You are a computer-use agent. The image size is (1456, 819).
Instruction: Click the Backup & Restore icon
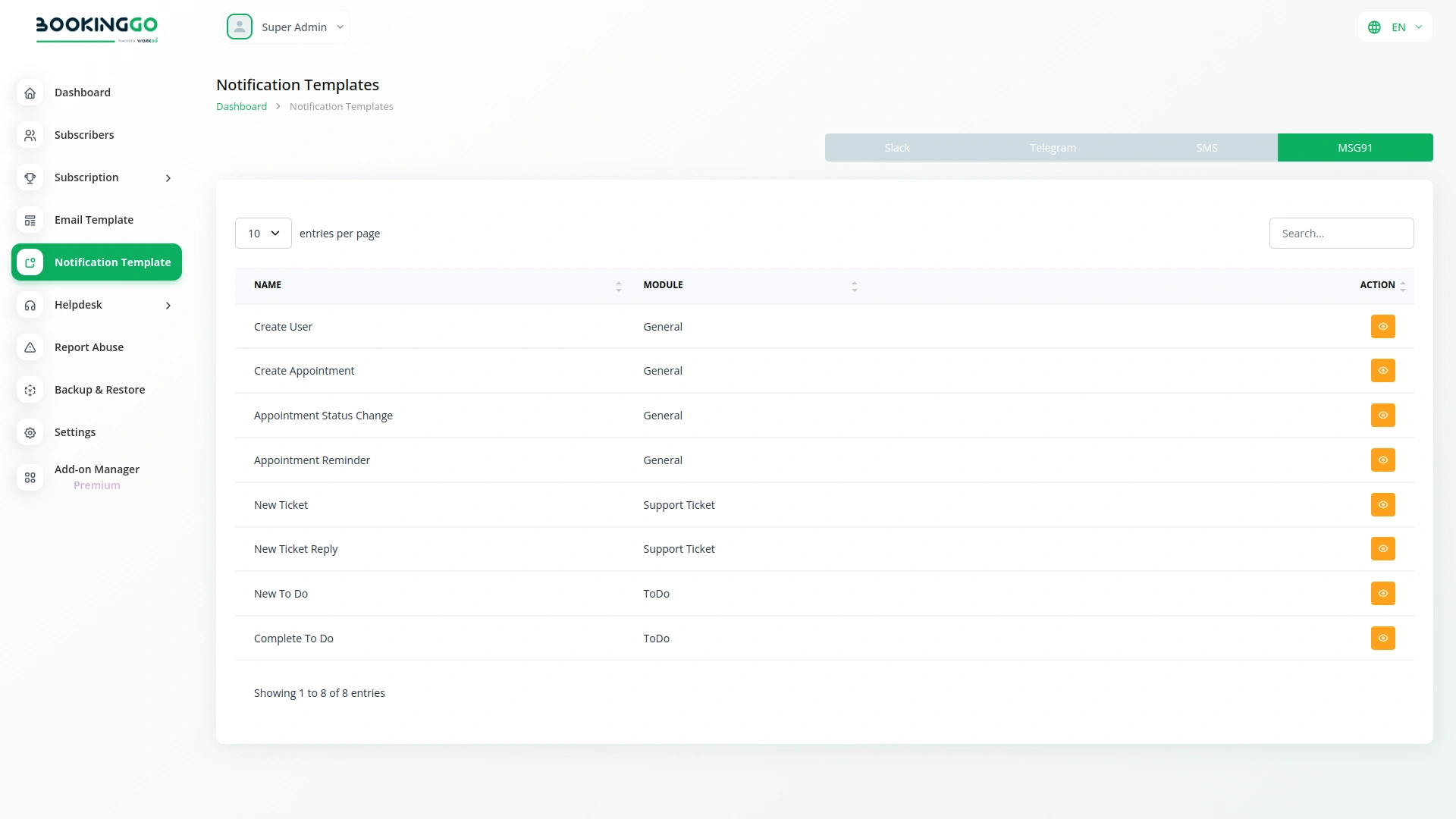tap(30, 390)
